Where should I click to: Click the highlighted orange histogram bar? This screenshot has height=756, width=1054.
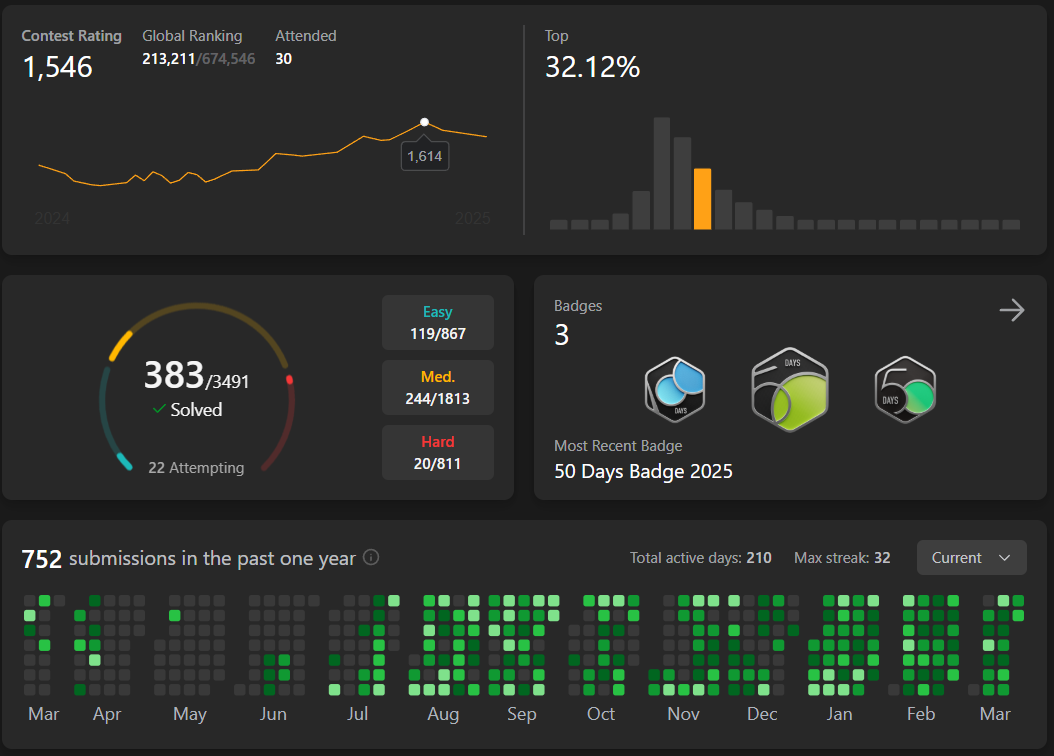702,199
